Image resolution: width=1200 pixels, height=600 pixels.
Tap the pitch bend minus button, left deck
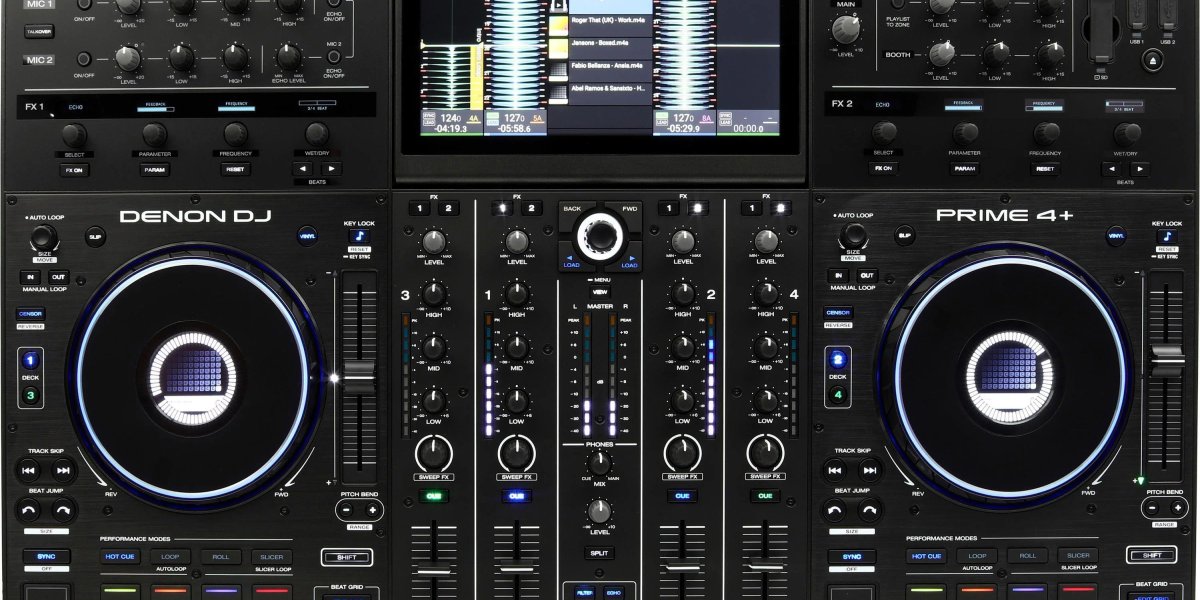pyautogui.click(x=346, y=508)
